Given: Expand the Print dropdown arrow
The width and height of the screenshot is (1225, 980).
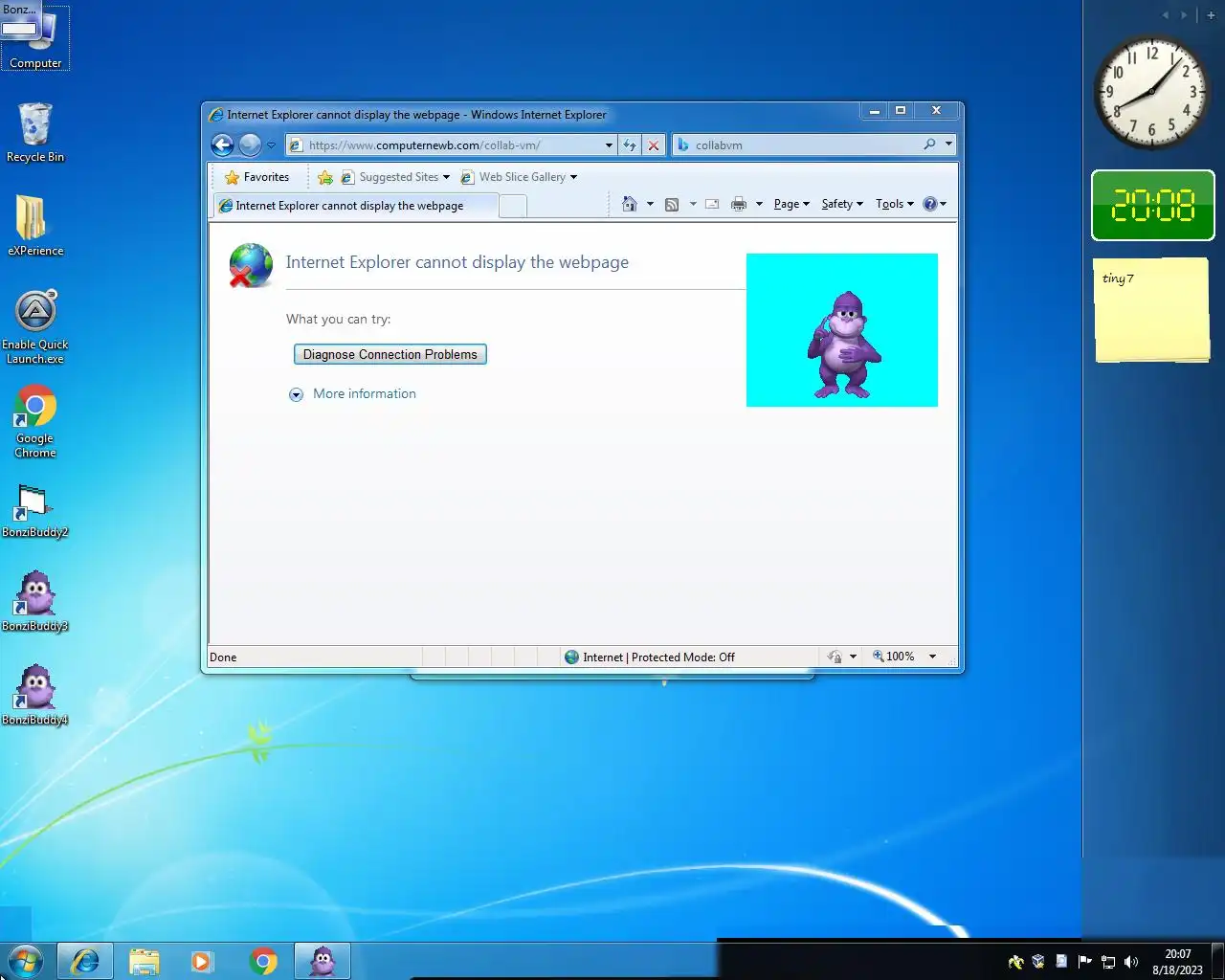Looking at the screenshot, I should pos(759,204).
